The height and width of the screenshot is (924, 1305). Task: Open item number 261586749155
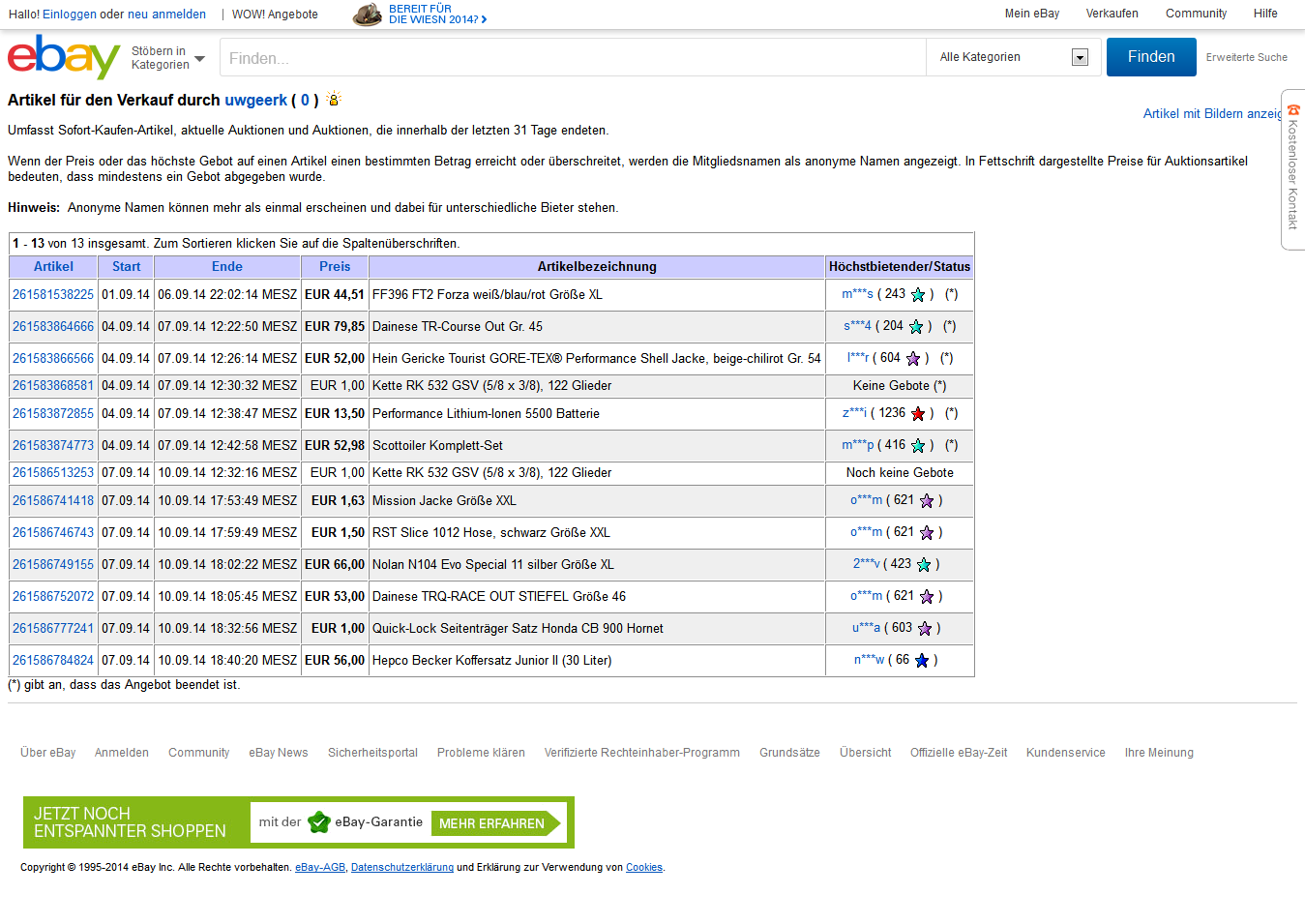point(53,565)
